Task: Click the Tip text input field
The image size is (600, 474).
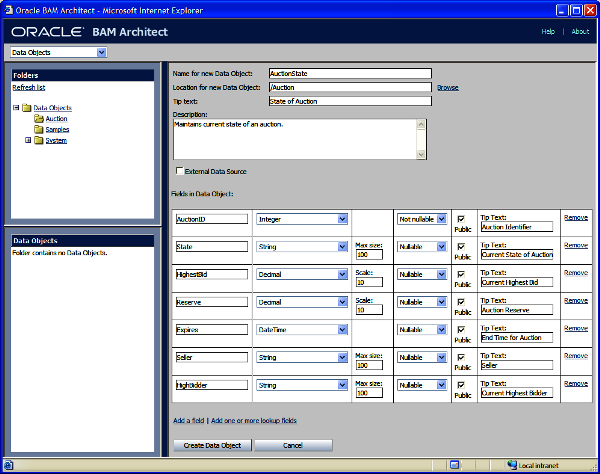Action: [350, 101]
